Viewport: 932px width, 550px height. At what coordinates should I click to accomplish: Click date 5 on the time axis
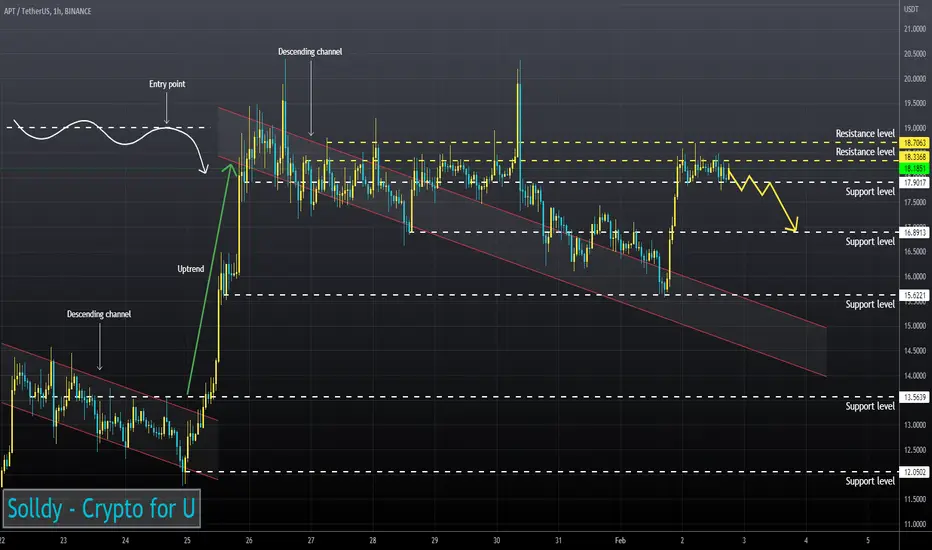(868, 540)
